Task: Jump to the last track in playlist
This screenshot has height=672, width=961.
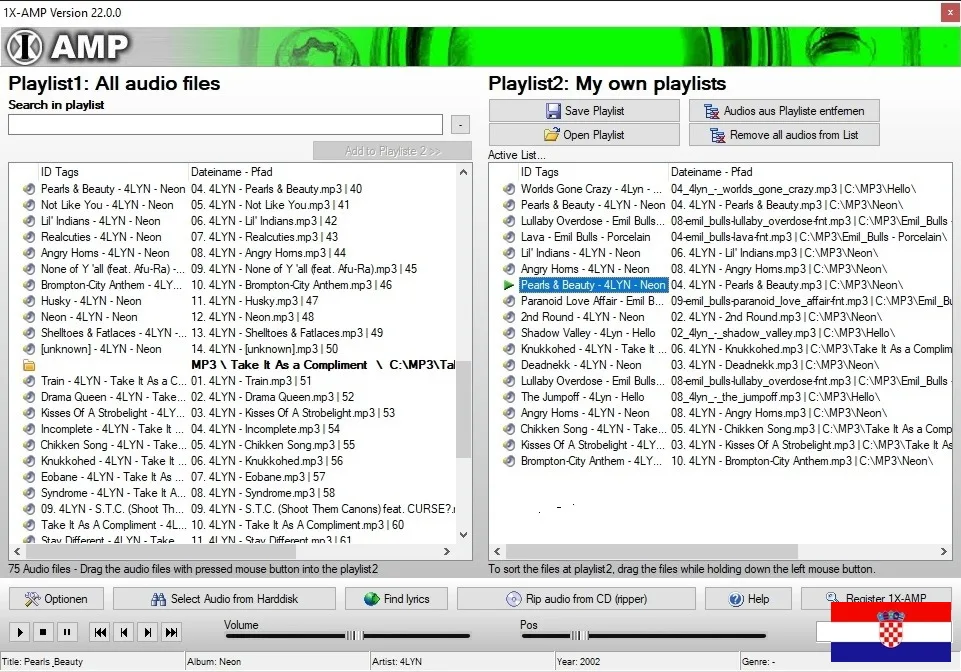Action: [172, 632]
